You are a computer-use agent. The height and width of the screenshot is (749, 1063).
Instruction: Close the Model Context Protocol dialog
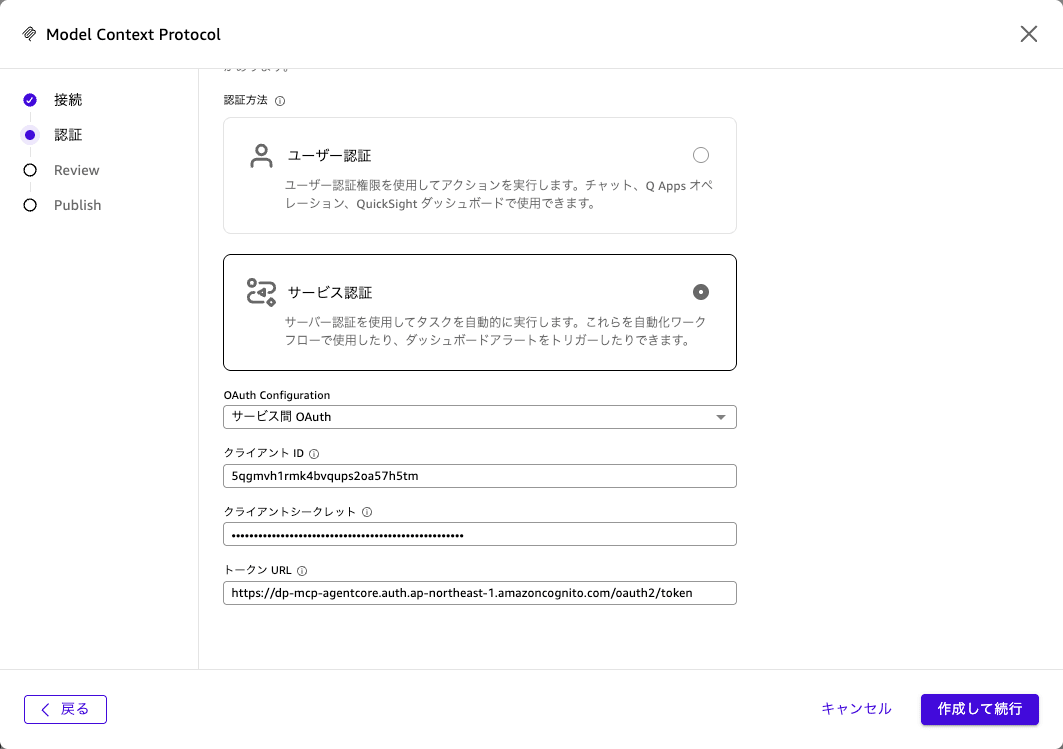(x=1028, y=34)
